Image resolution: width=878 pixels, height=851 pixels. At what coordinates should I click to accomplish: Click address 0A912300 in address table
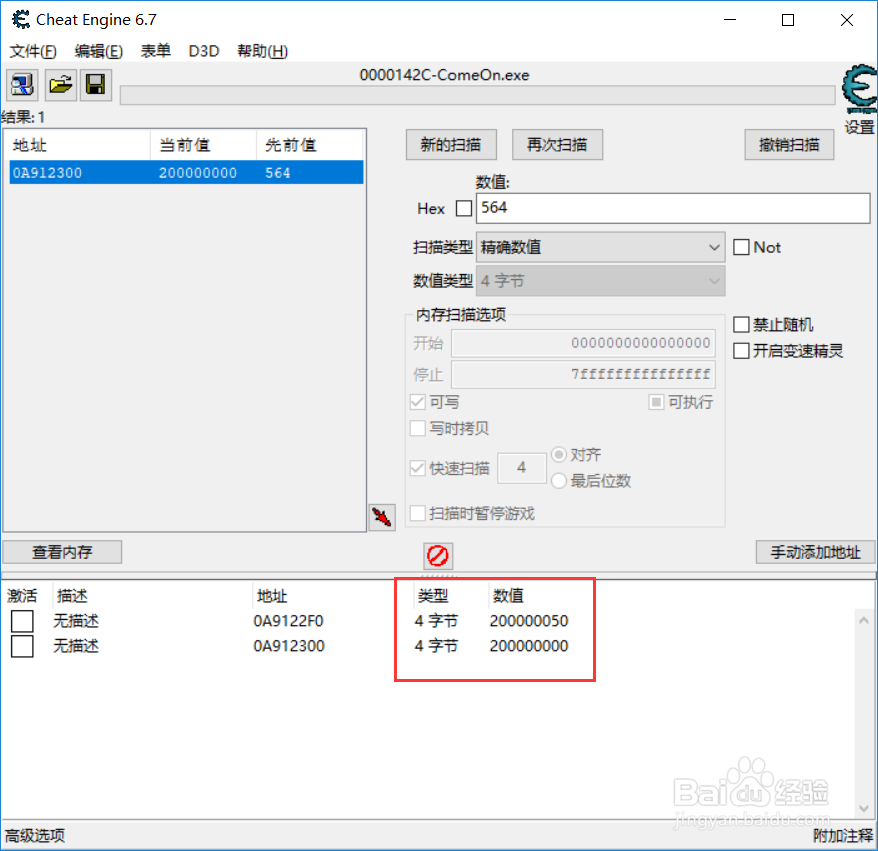[289, 646]
